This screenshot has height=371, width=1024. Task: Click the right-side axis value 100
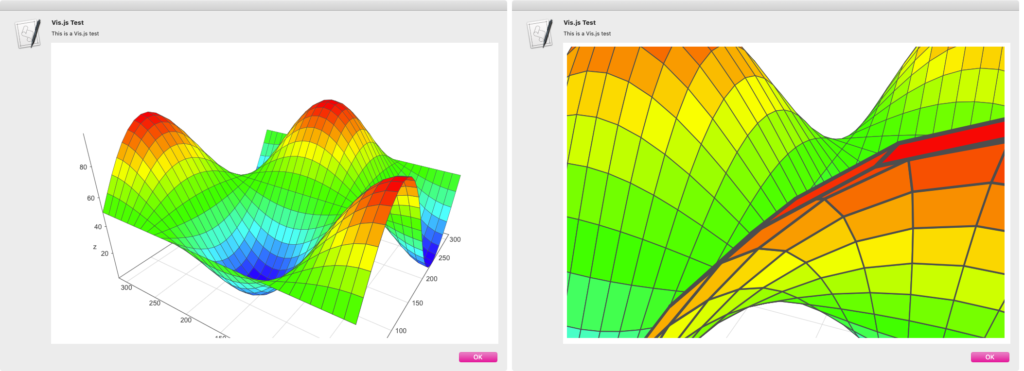point(401,331)
